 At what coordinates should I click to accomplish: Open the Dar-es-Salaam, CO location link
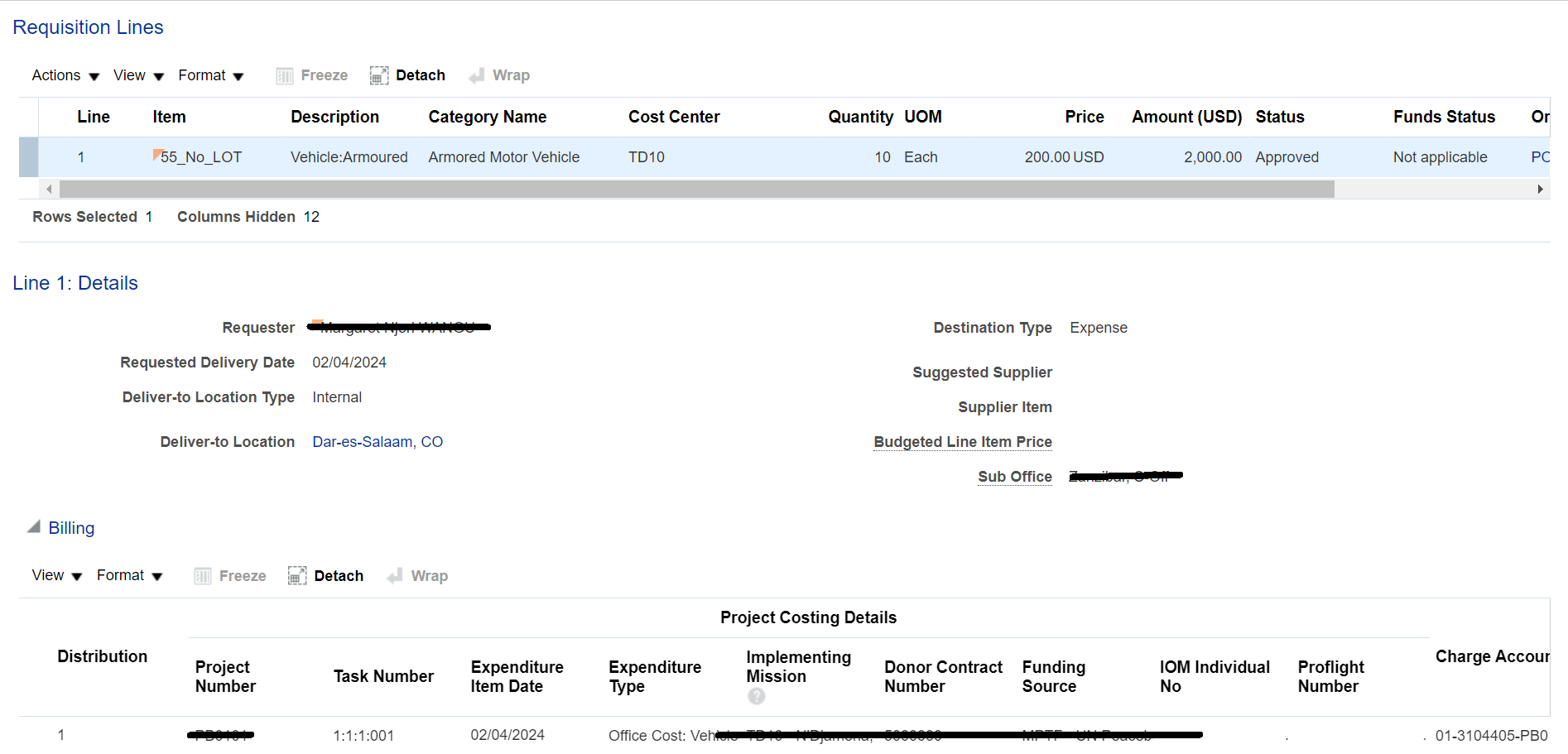click(x=378, y=441)
